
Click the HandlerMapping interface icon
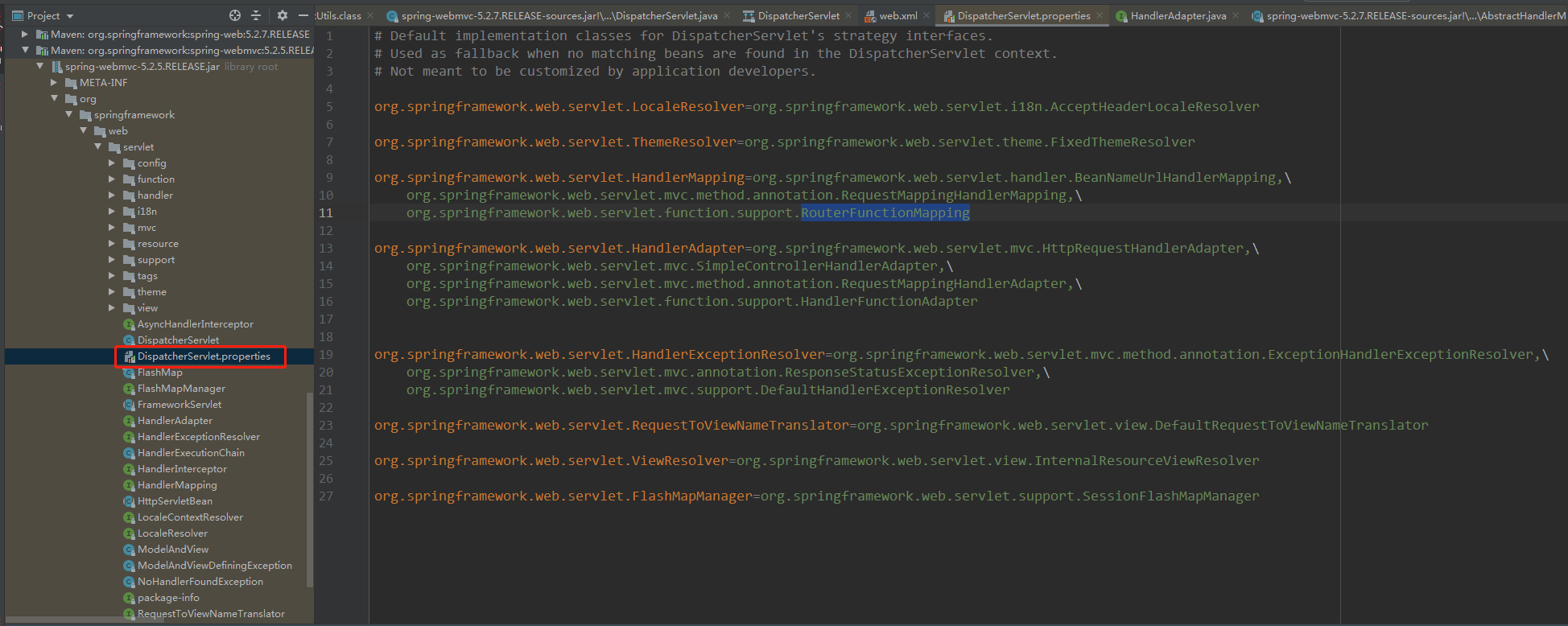[x=129, y=484]
